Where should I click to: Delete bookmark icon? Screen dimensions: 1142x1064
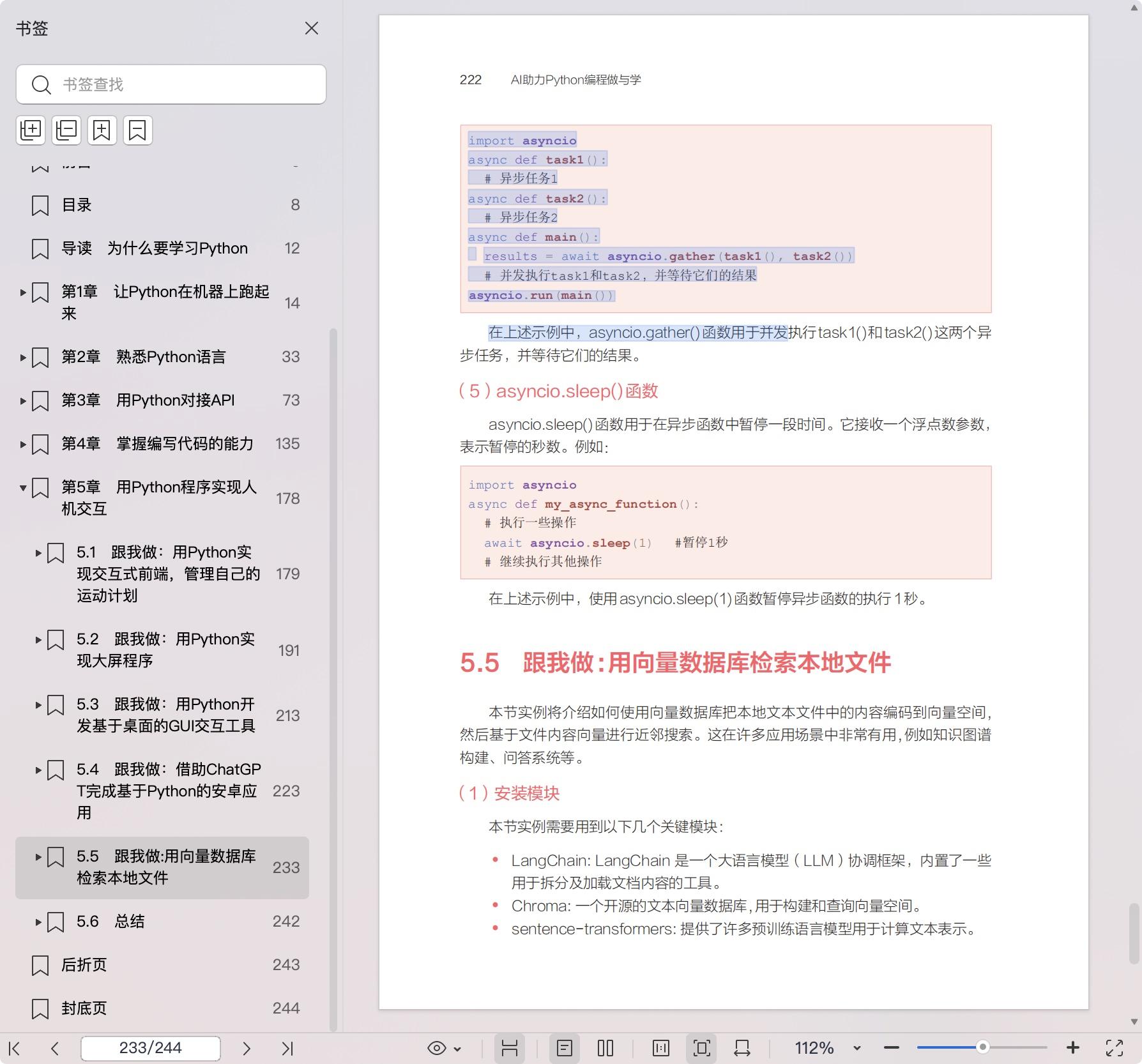[x=138, y=130]
